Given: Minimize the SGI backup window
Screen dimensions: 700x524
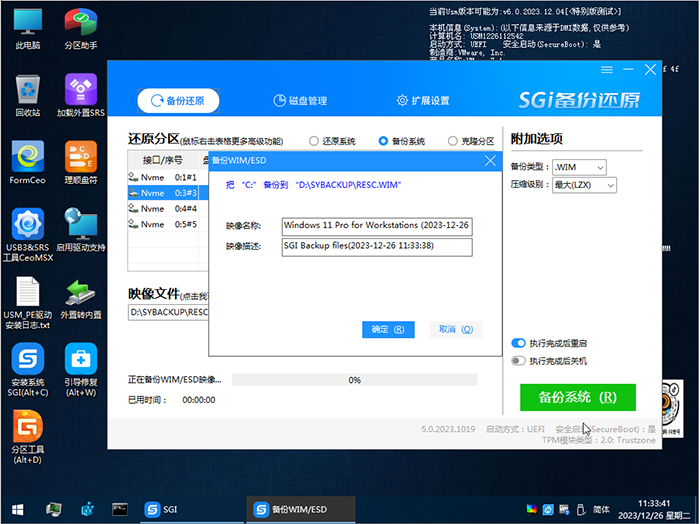Looking at the screenshot, I should (628, 70).
